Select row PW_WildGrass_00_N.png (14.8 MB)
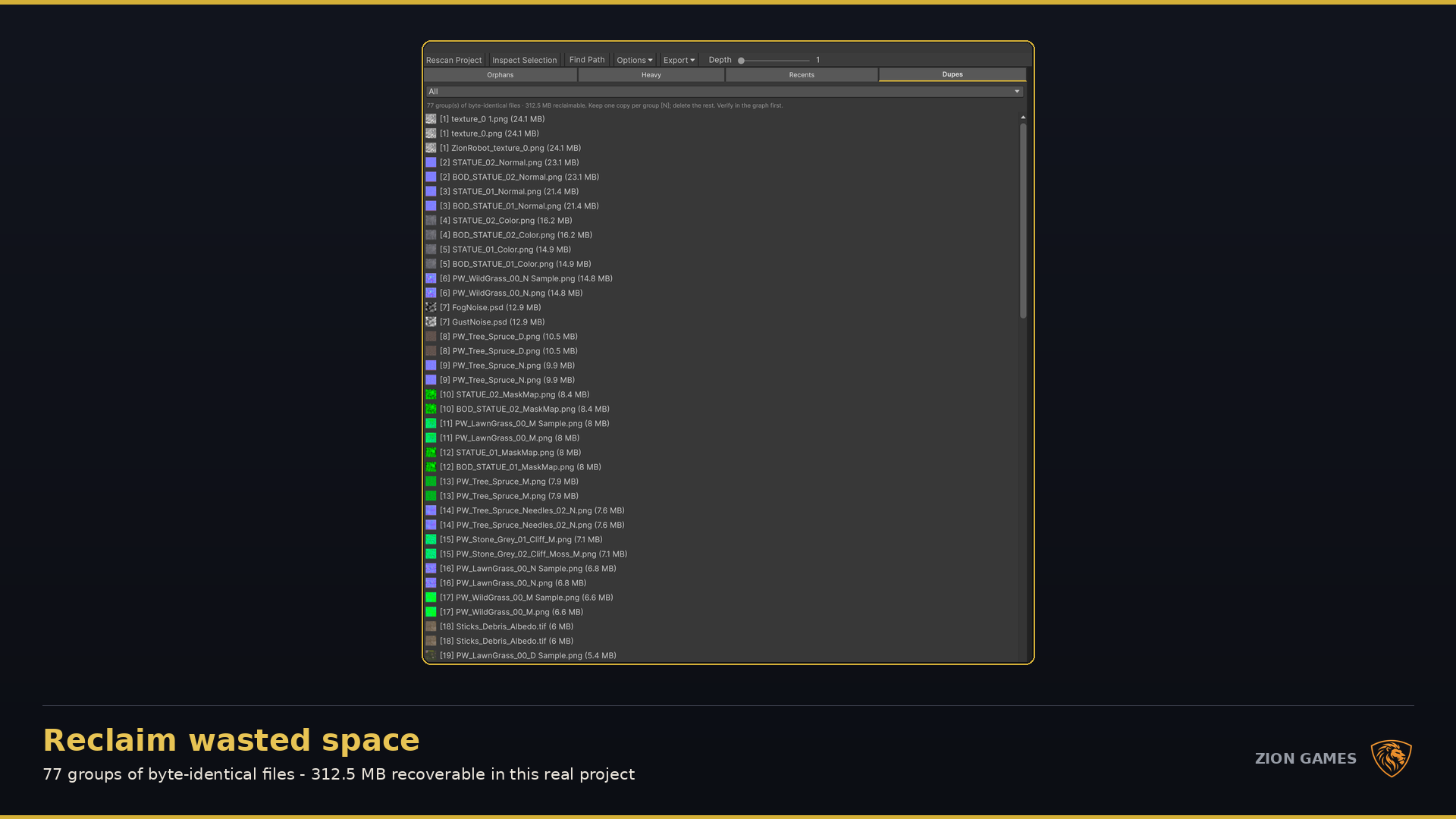Screen dimensions: 1456x819 coord(720,293)
